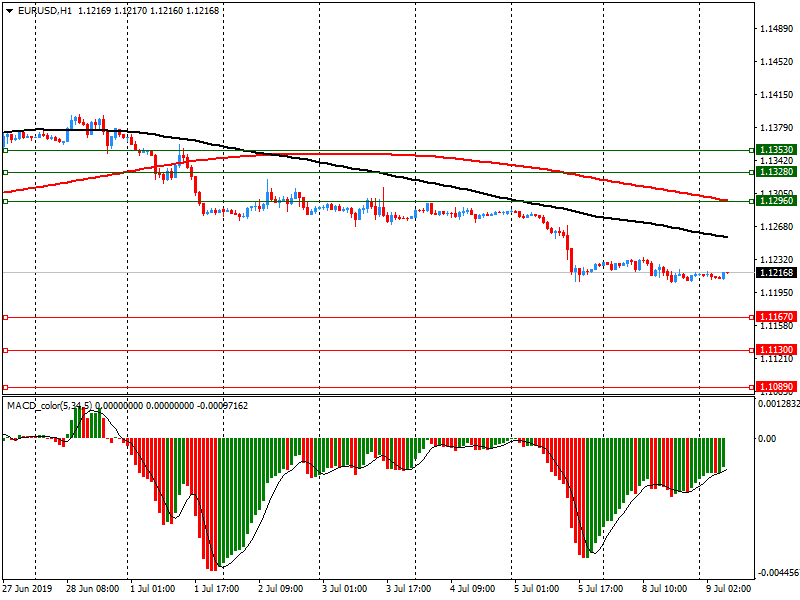This screenshot has width=800, height=600.
Task: Click the 1 Jul 17:00 time label
Action: 216,589
